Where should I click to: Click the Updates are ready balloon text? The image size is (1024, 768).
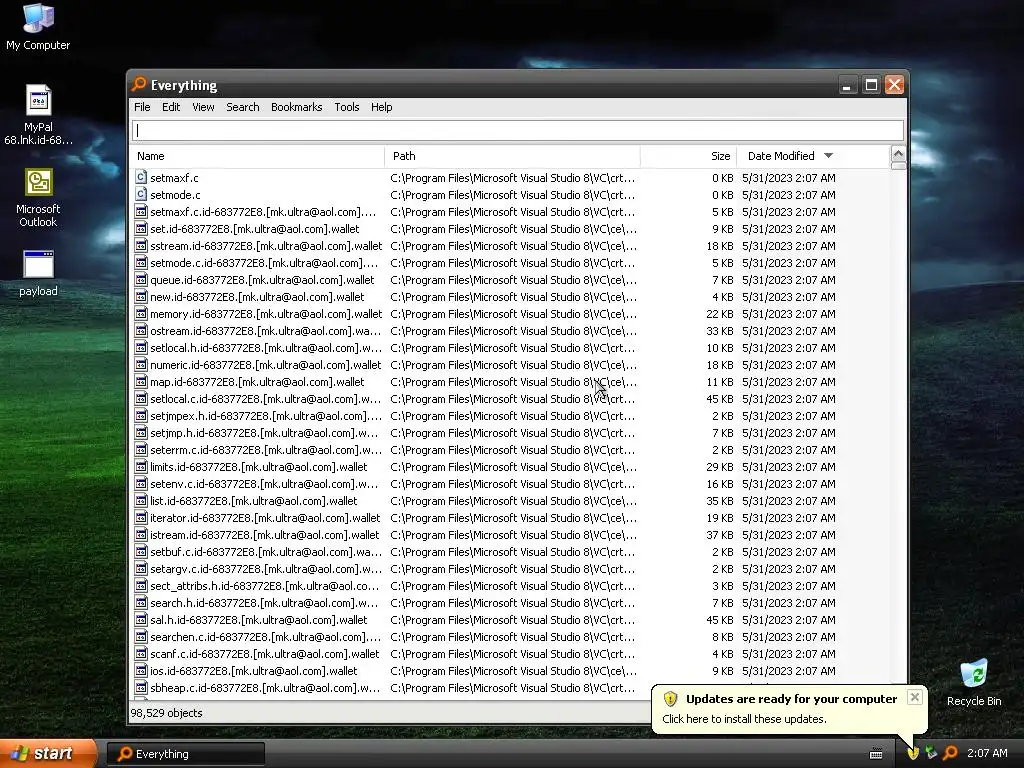pyautogui.click(x=792, y=699)
